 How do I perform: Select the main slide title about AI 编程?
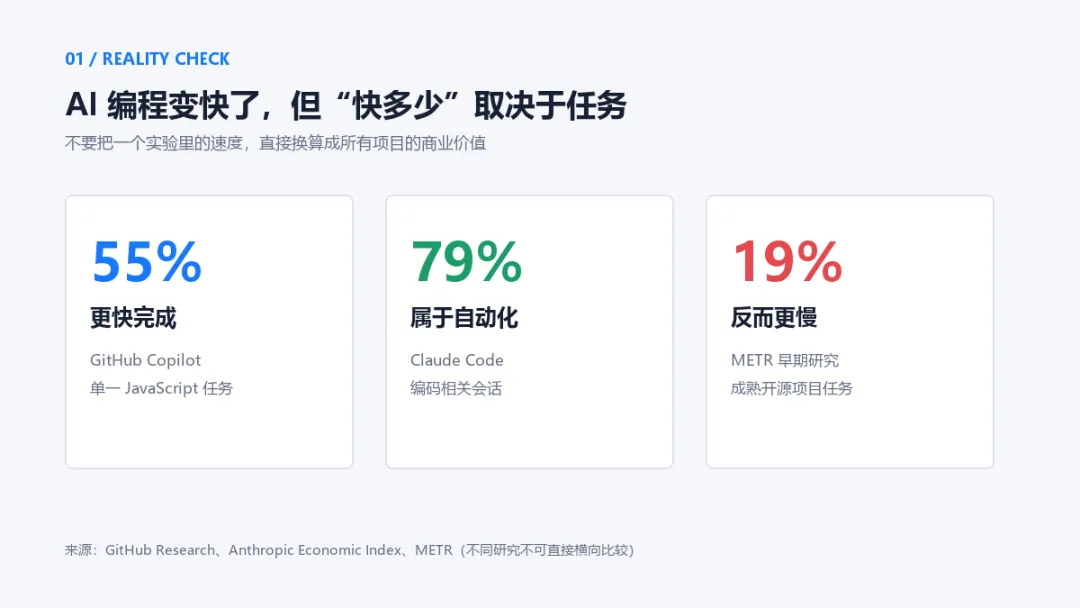(346, 105)
